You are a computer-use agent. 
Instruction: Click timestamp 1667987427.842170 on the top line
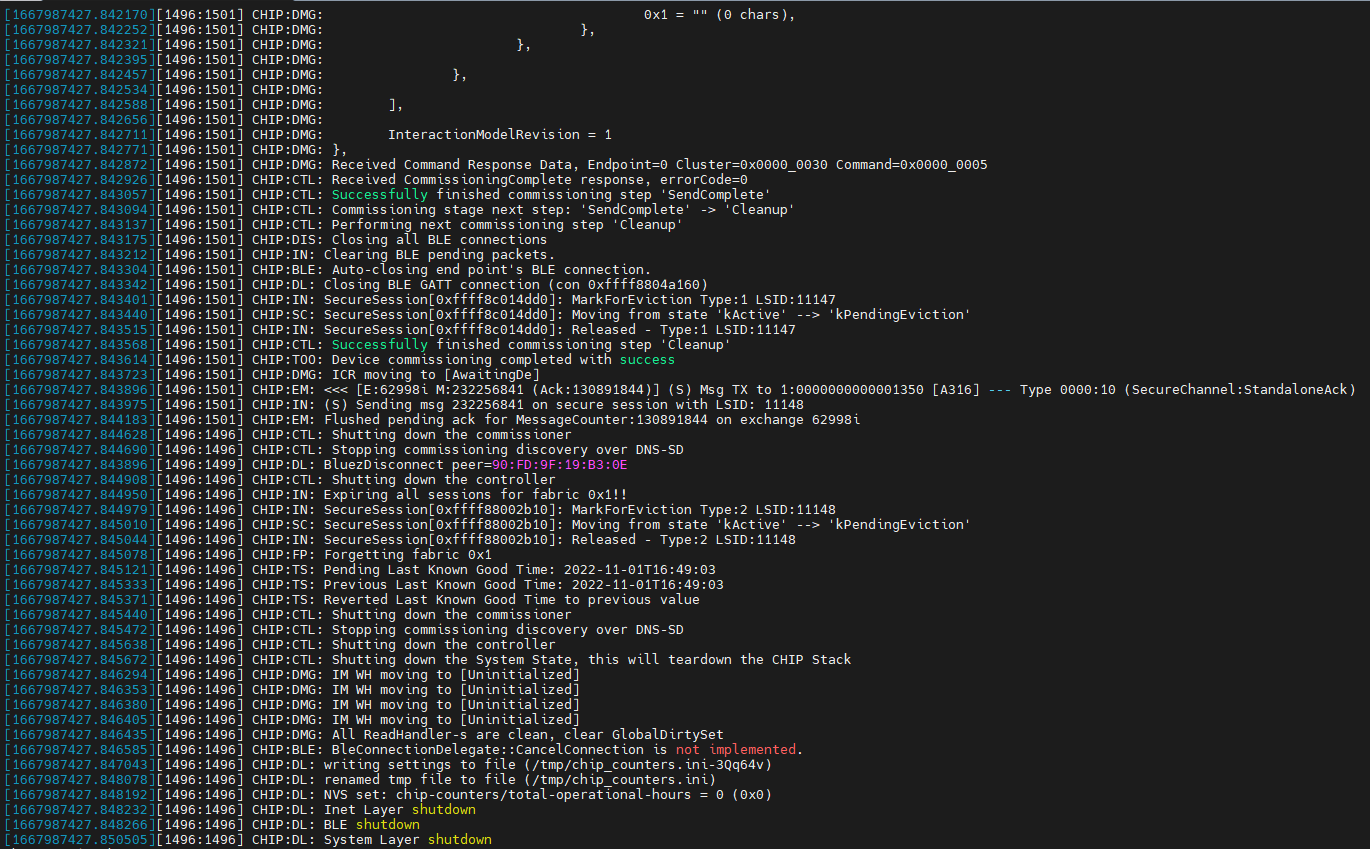(x=79, y=15)
